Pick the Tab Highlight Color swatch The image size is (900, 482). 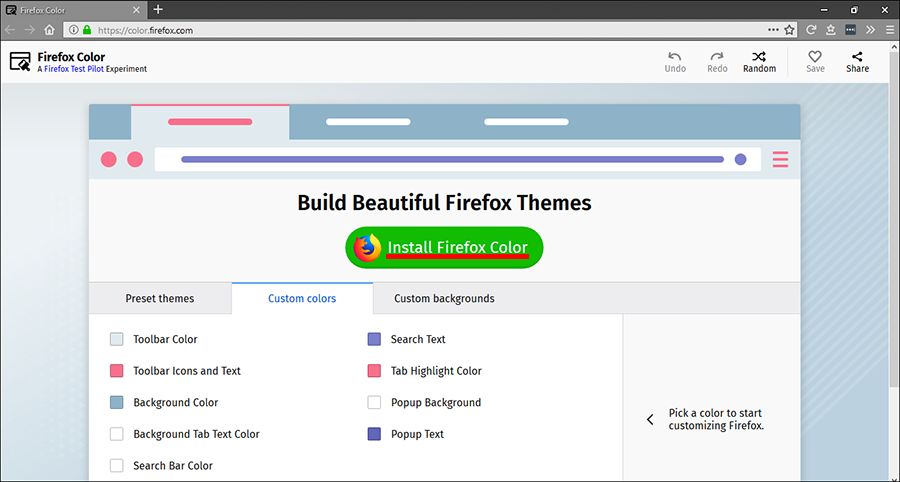(x=374, y=371)
